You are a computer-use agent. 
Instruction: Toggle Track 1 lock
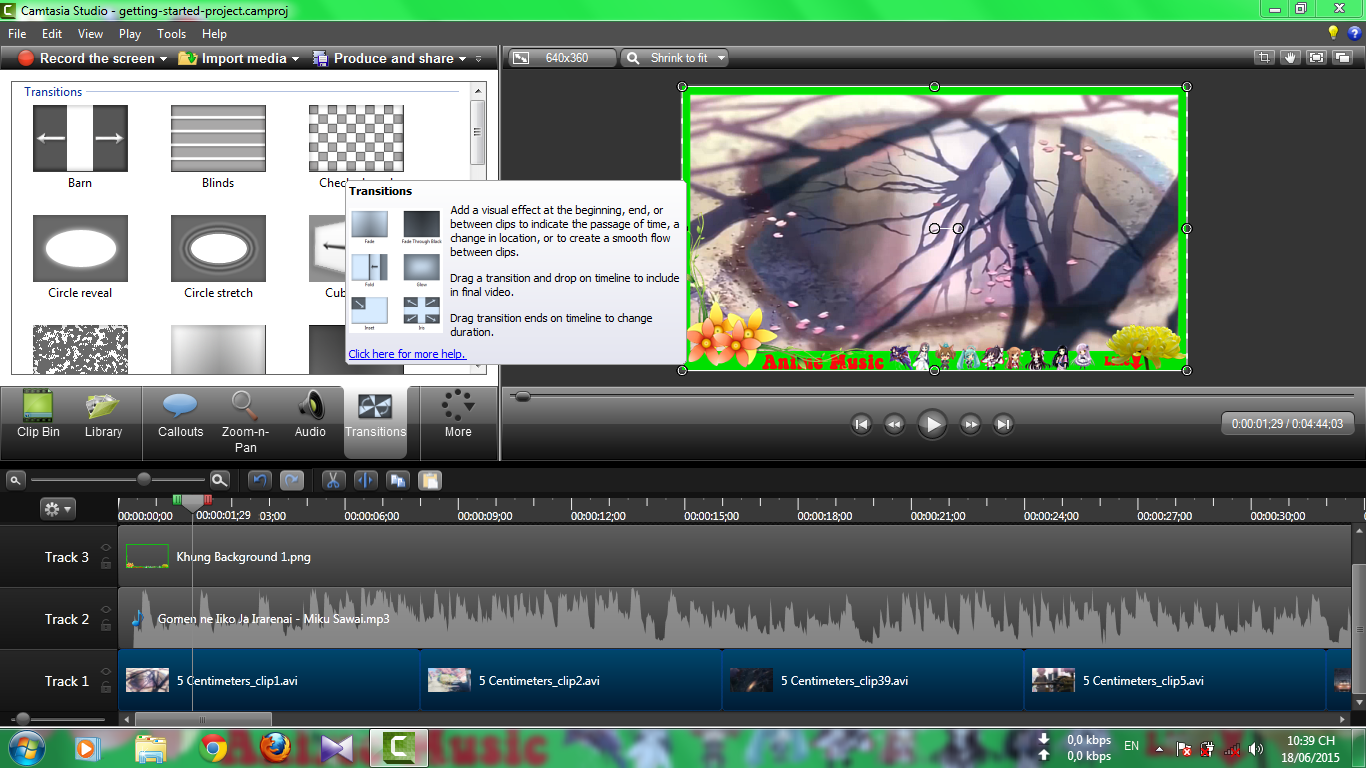tap(106, 687)
